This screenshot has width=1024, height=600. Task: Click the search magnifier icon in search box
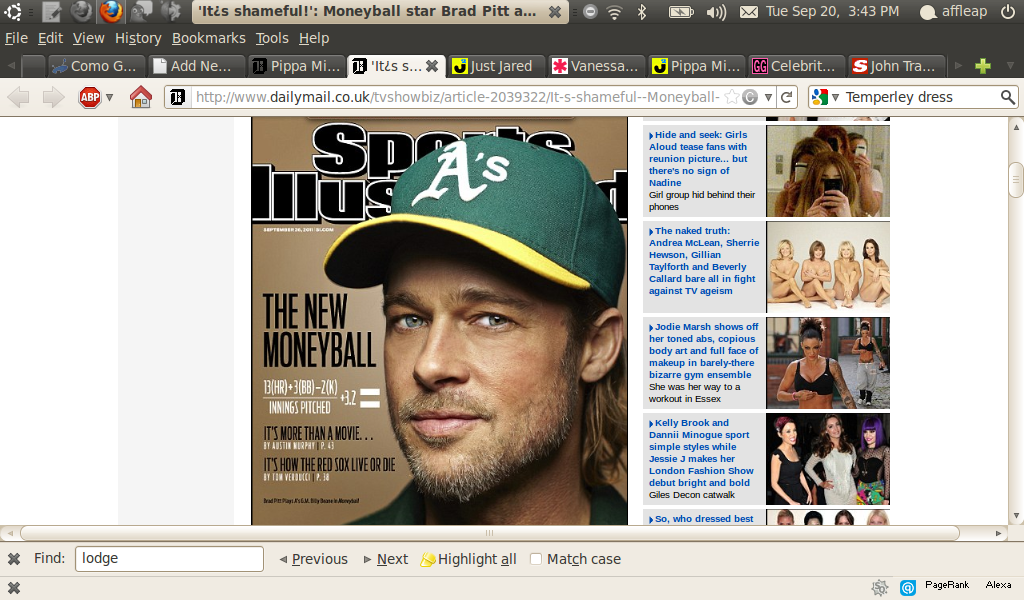(x=1008, y=97)
